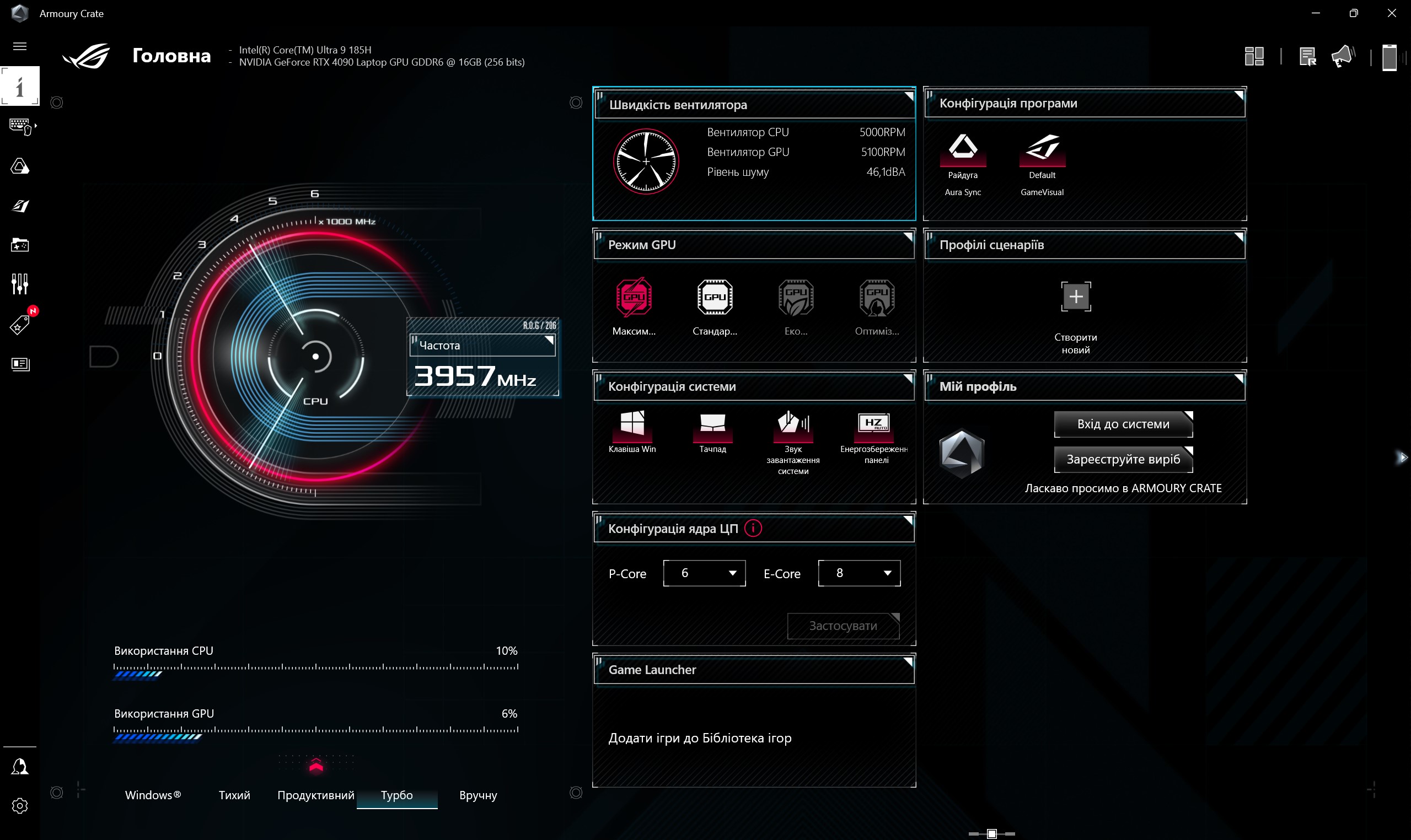Expand the Частота gauge selector
Viewport: 1411px width, 840px height.
(x=482, y=344)
